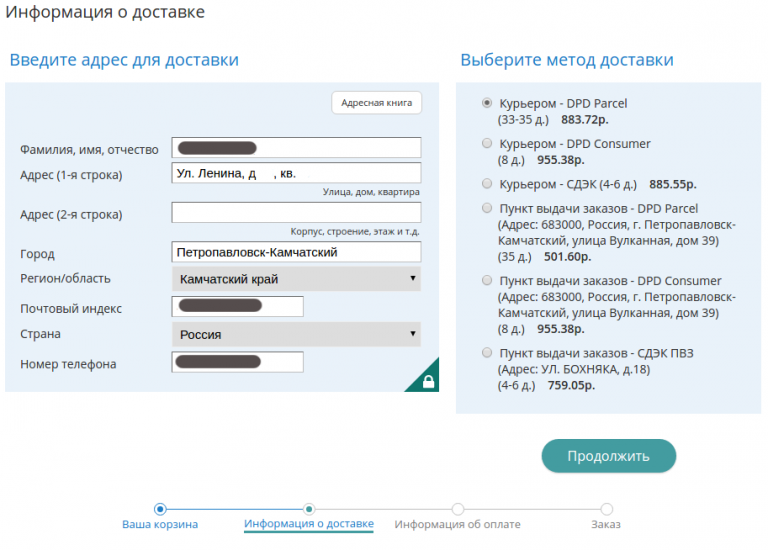Focus the Фамилия, имя, отчество field
Image resolution: width=768 pixels, height=550 pixels.
(x=296, y=148)
